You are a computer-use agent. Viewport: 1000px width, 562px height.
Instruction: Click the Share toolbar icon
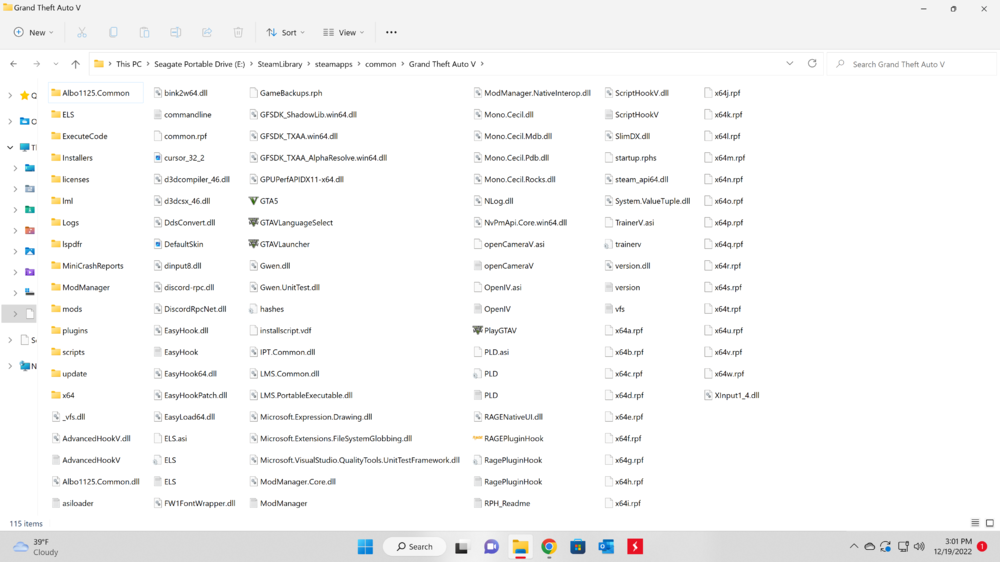point(207,33)
